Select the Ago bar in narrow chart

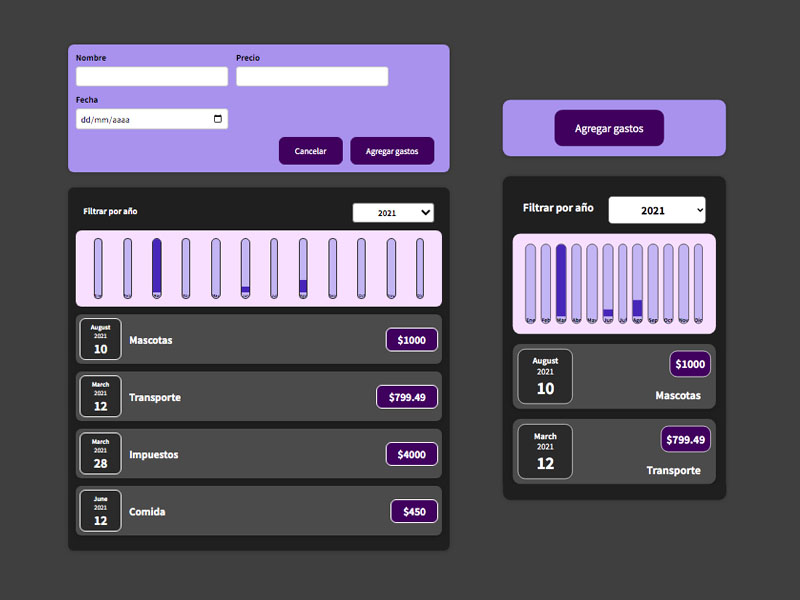637,284
